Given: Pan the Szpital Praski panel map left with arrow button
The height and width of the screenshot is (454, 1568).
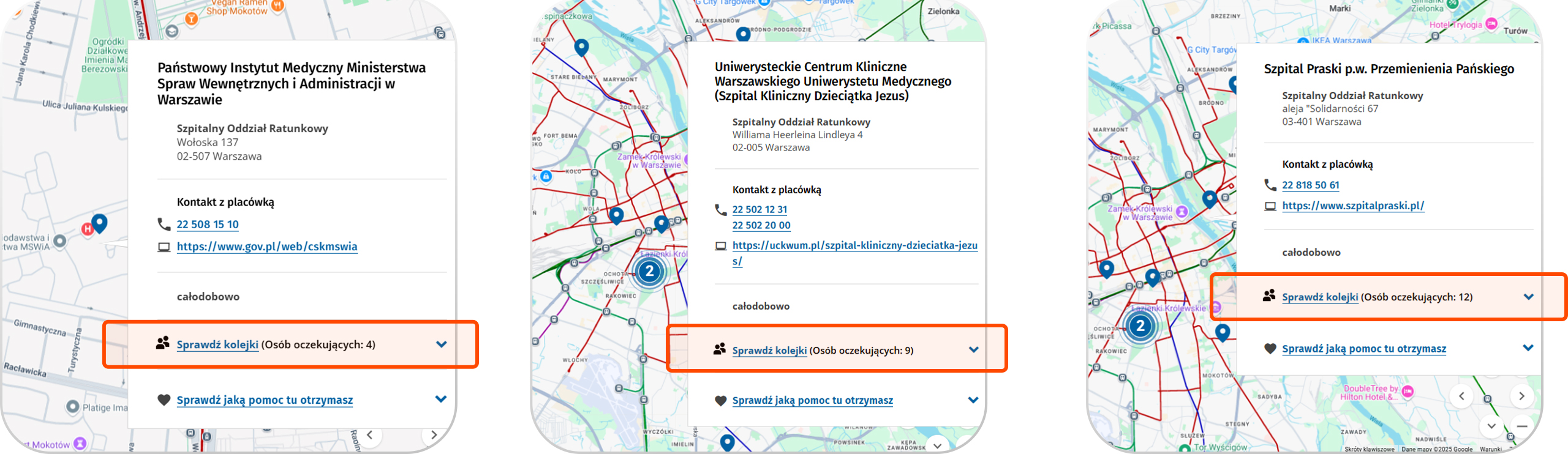Looking at the screenshot, I should [x=1461, y=396].
